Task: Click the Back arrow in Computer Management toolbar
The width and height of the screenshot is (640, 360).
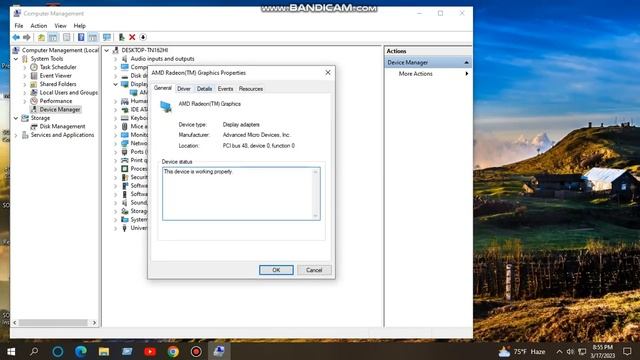Action: (x=16, y=38)
